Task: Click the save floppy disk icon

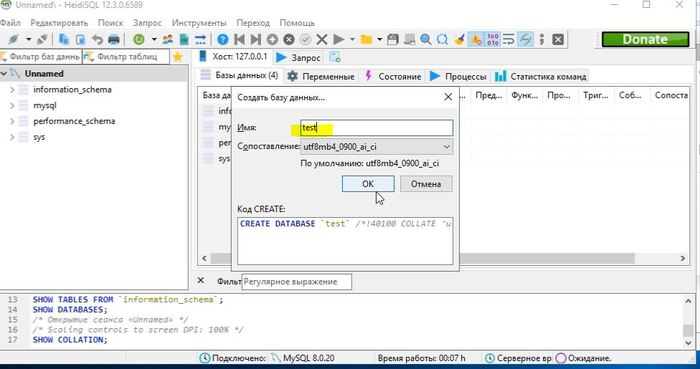Action: (392, 40)
